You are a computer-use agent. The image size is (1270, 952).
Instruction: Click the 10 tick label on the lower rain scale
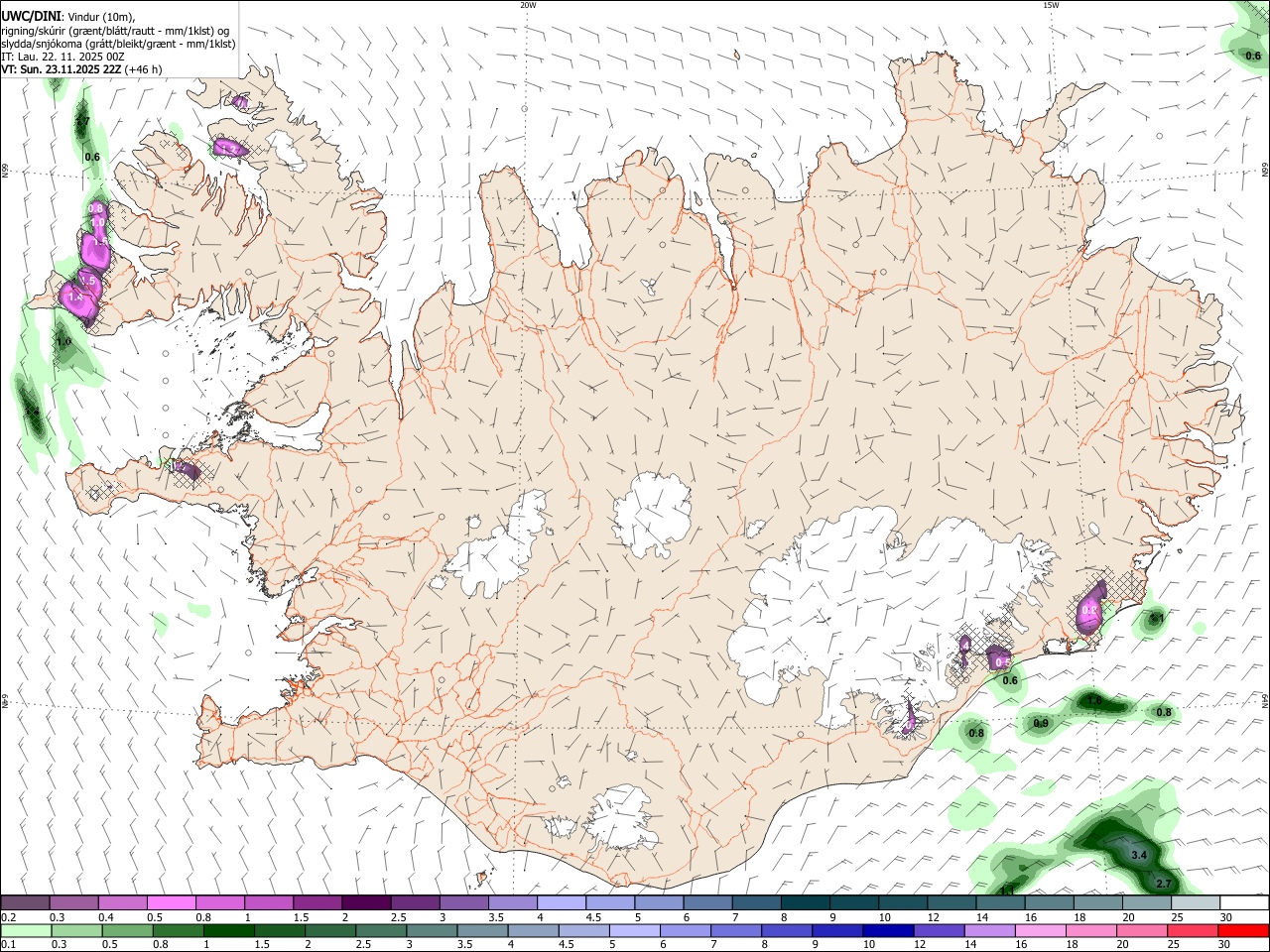point(869,945)
